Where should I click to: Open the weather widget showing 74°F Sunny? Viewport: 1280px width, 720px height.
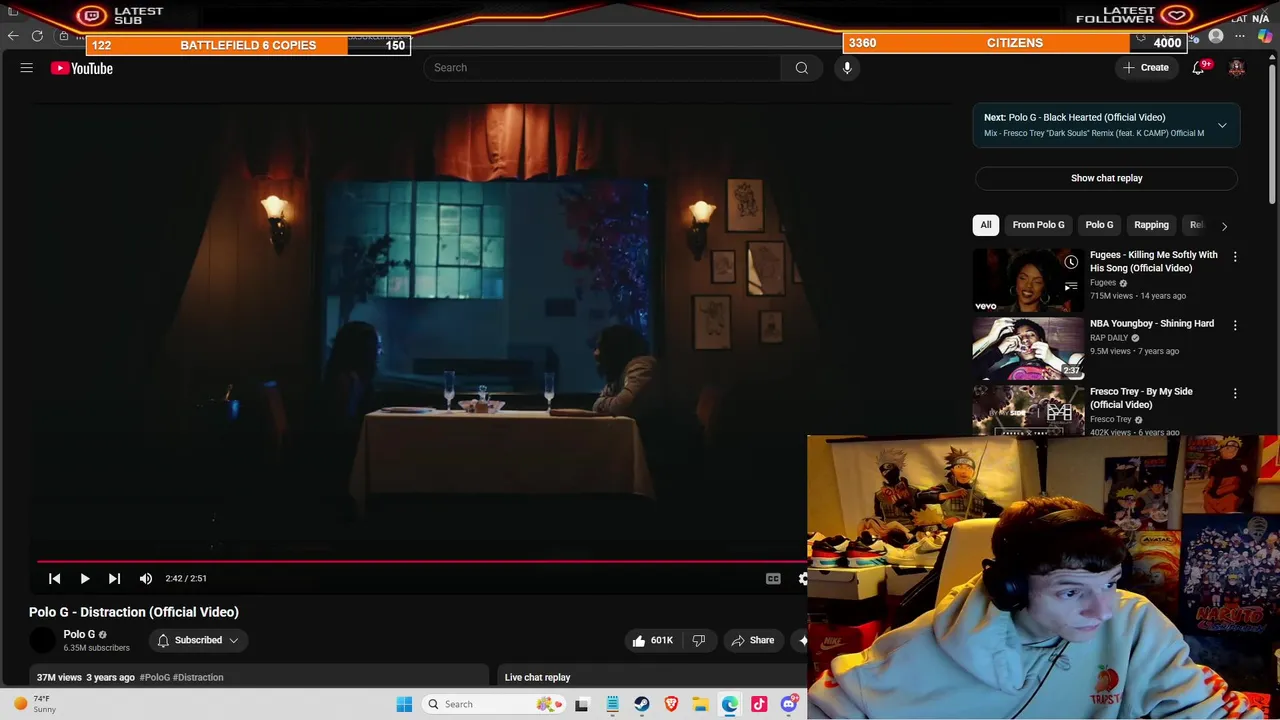(x=36, y=704)
